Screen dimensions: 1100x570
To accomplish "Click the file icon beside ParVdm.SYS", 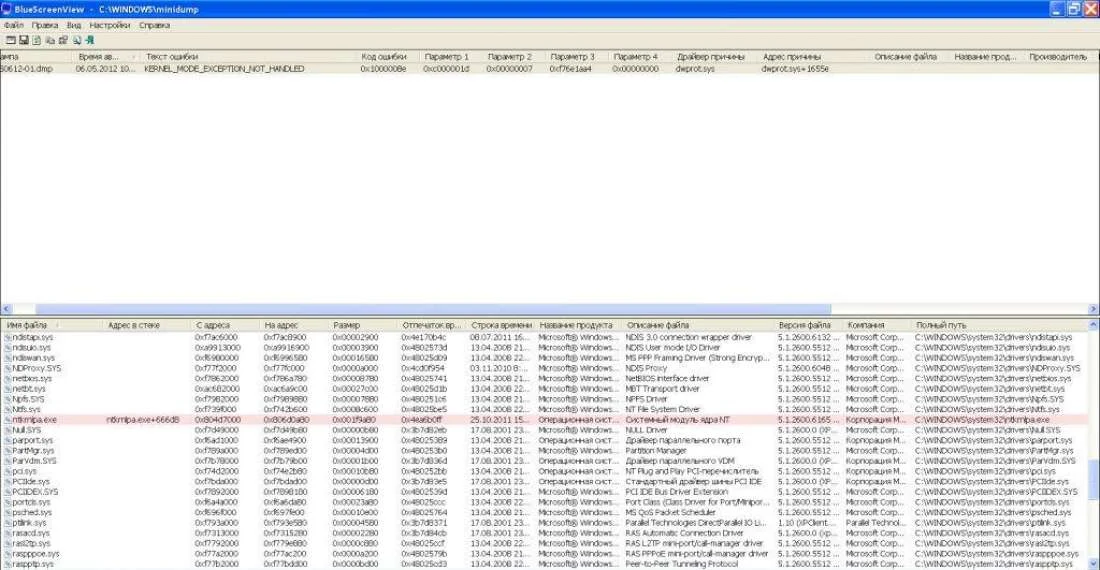I will tap(8, 461).
